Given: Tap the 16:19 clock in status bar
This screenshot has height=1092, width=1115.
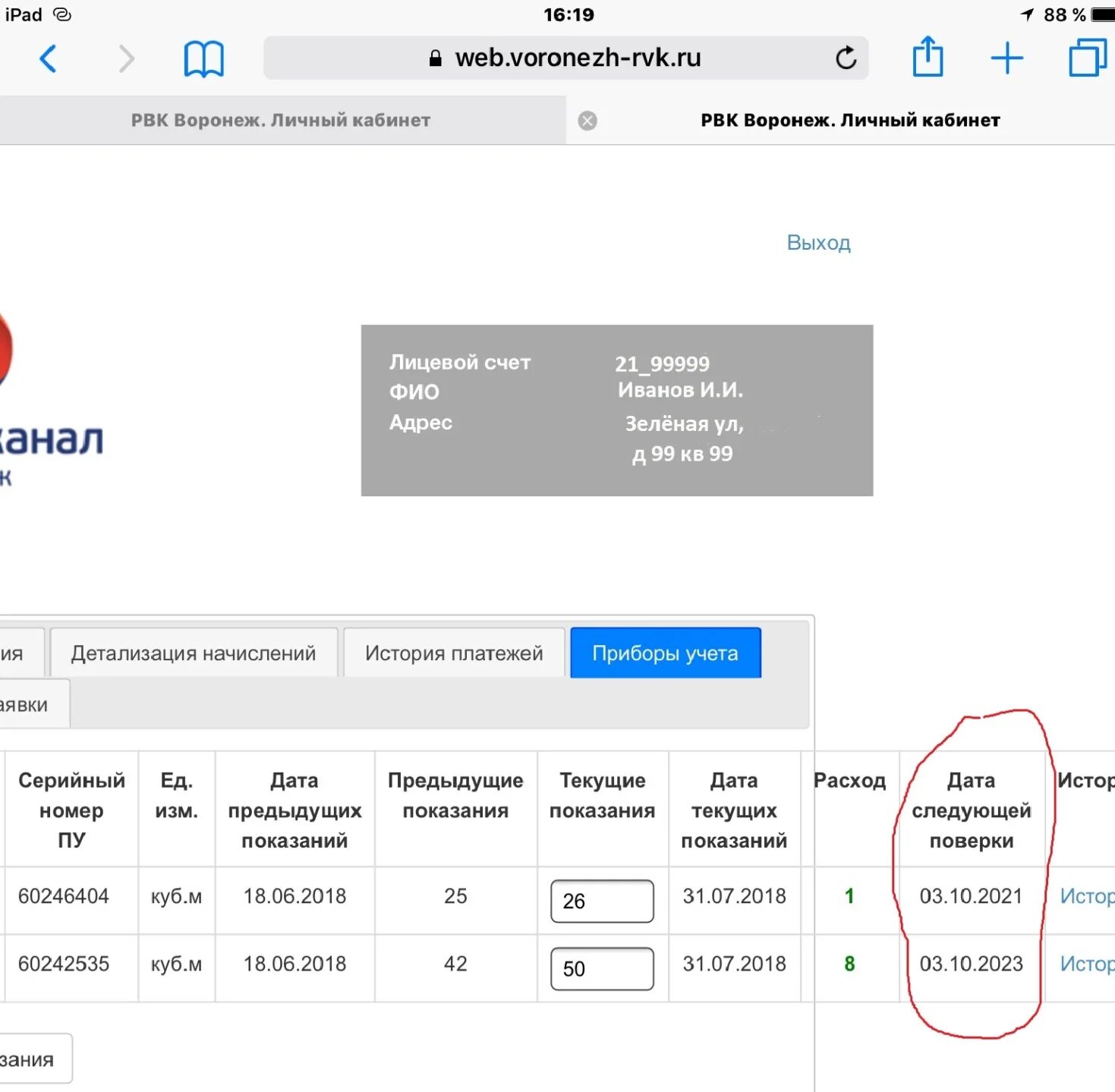Looking at the screenshot, I should 569,14.
